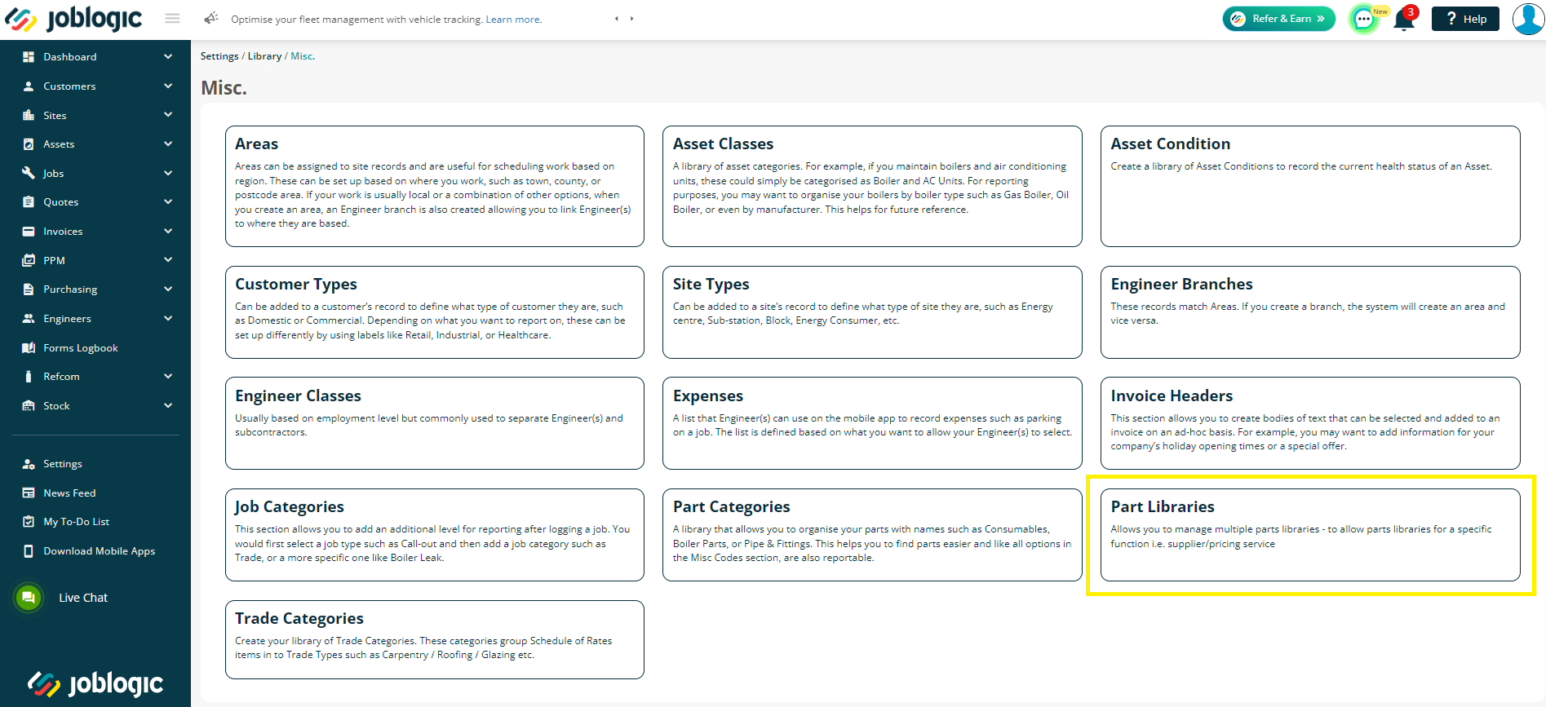Click the Refer & Earn button
The height and width of the screenshot is (707, 1568).
(1278, 19)
